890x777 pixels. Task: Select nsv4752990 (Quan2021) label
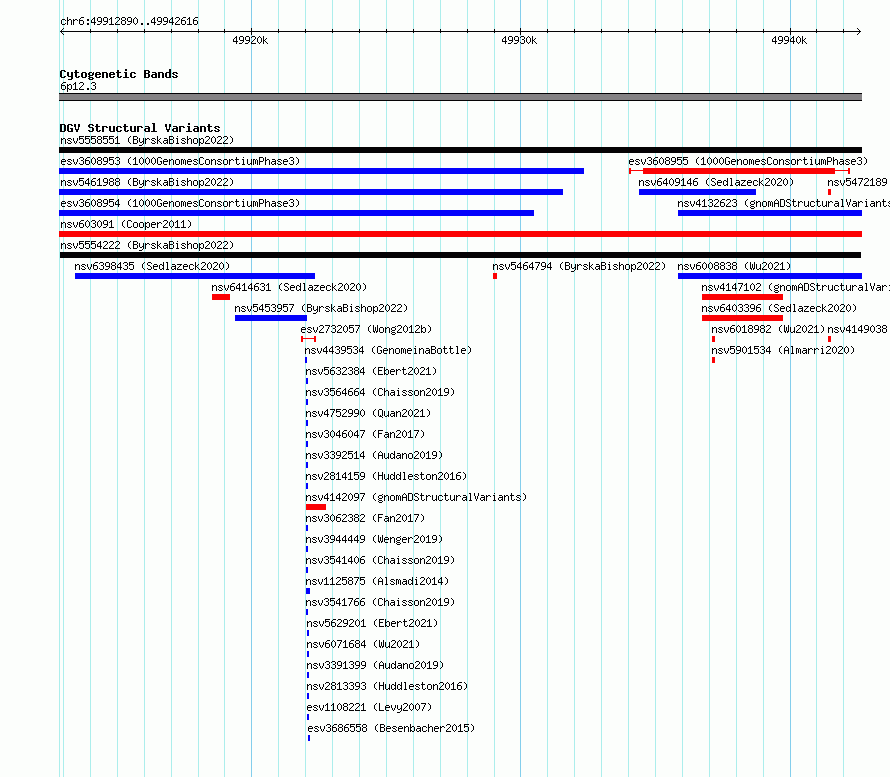pyautogui.click(x=368, y=413)
